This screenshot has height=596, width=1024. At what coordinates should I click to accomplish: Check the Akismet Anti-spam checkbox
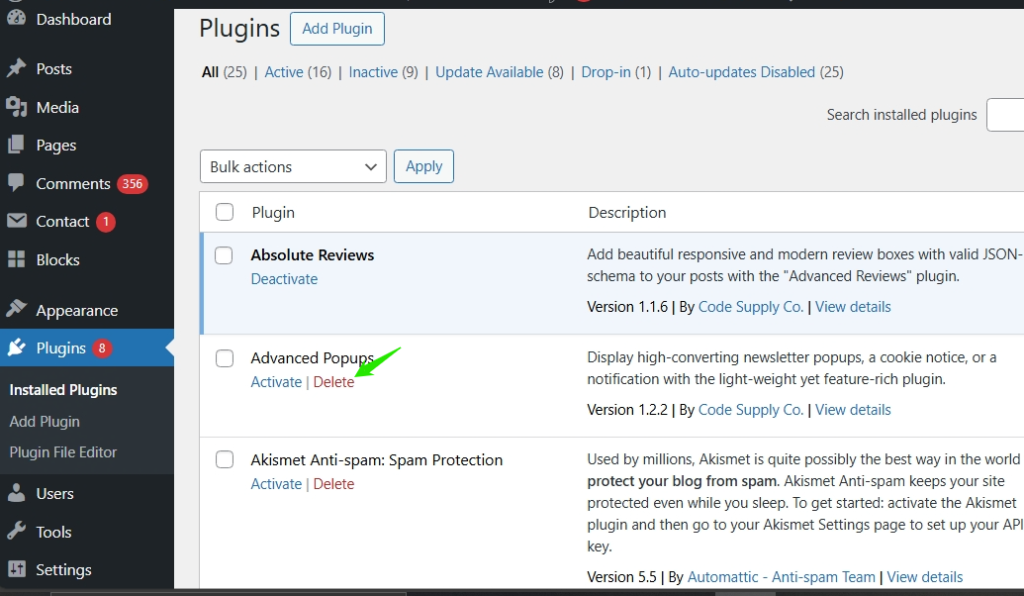click(225, 460)
